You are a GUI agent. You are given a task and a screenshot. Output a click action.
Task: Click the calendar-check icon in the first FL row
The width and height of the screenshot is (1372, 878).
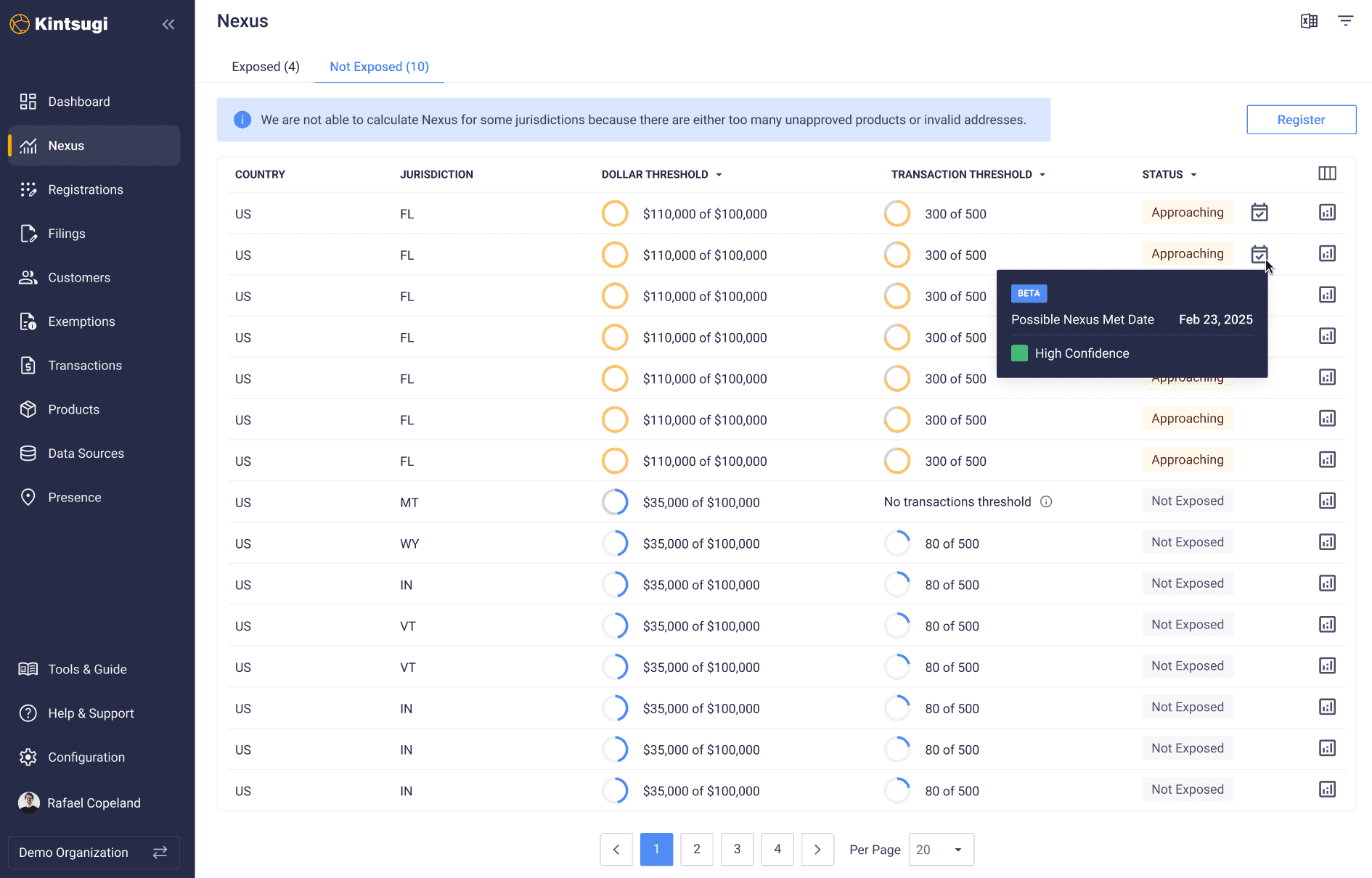click(1259, 213)
